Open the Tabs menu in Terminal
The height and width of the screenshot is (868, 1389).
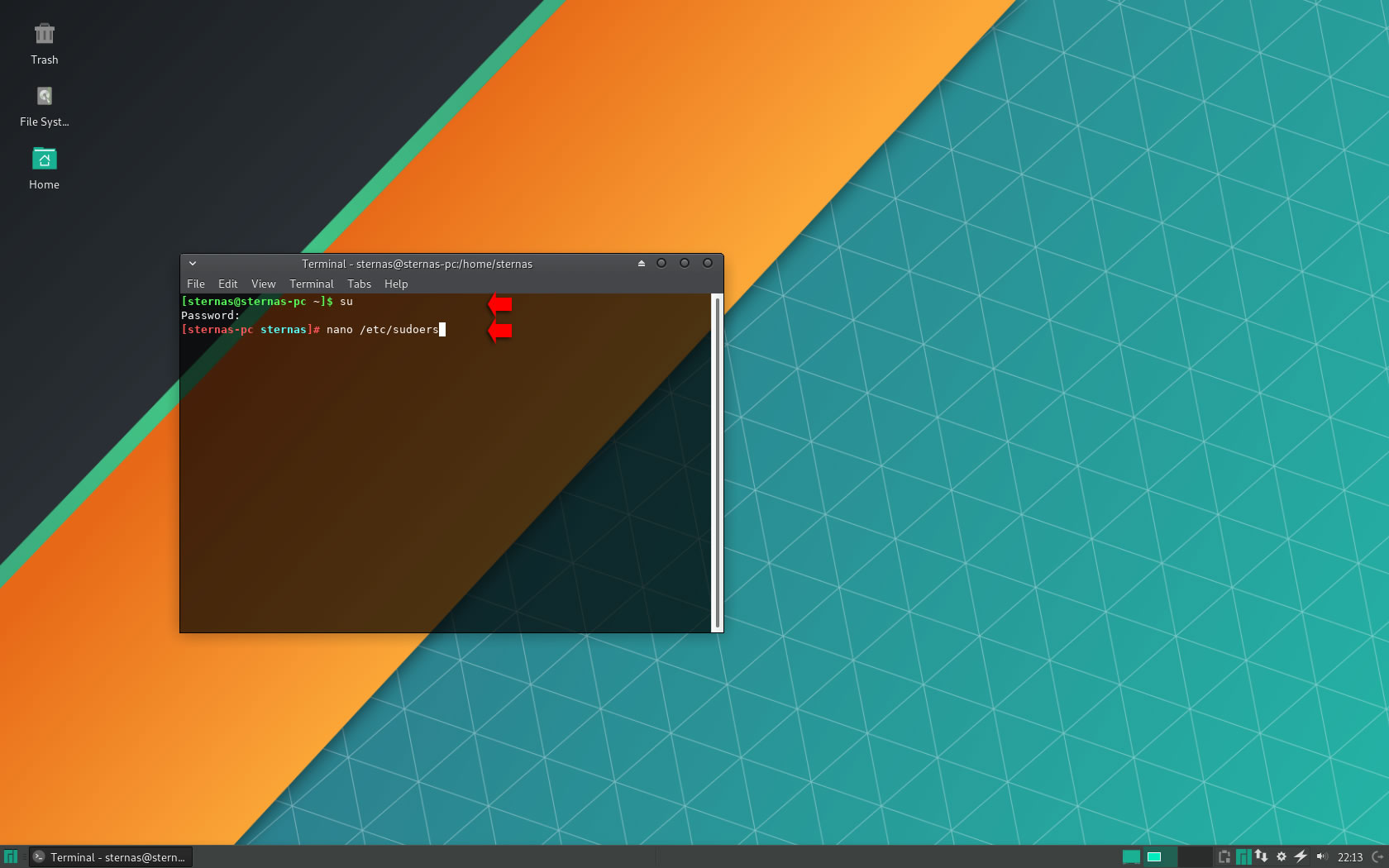pos(359,284)
